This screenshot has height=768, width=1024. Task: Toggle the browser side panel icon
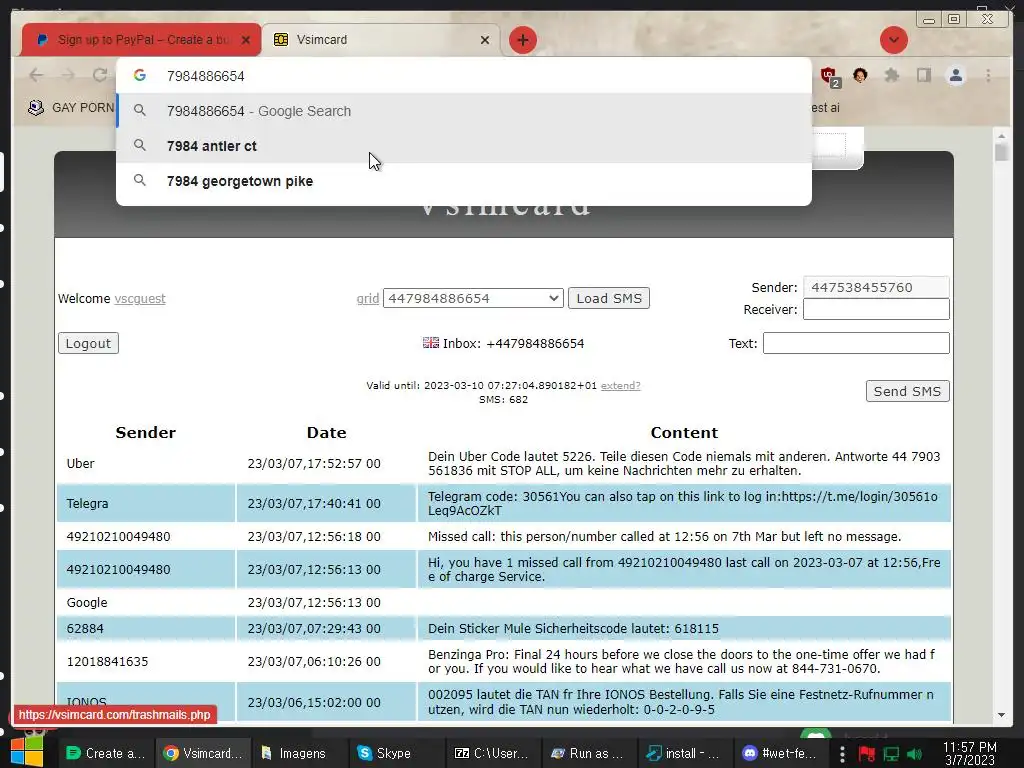(923, 75)
